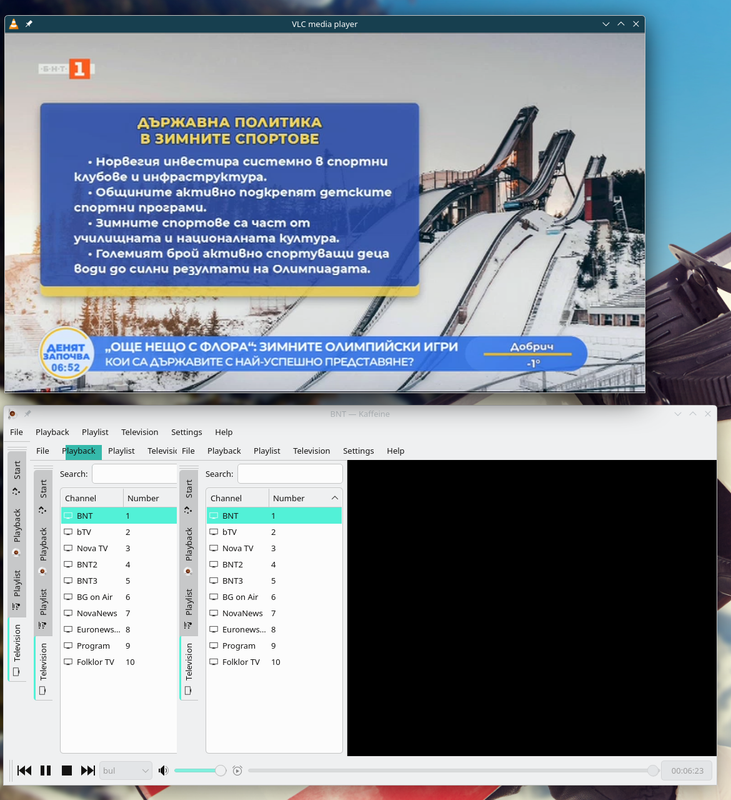731x800 pixels.
Task: Click the TV icon next to Program in left list
Action: click(x=68, y=646)
